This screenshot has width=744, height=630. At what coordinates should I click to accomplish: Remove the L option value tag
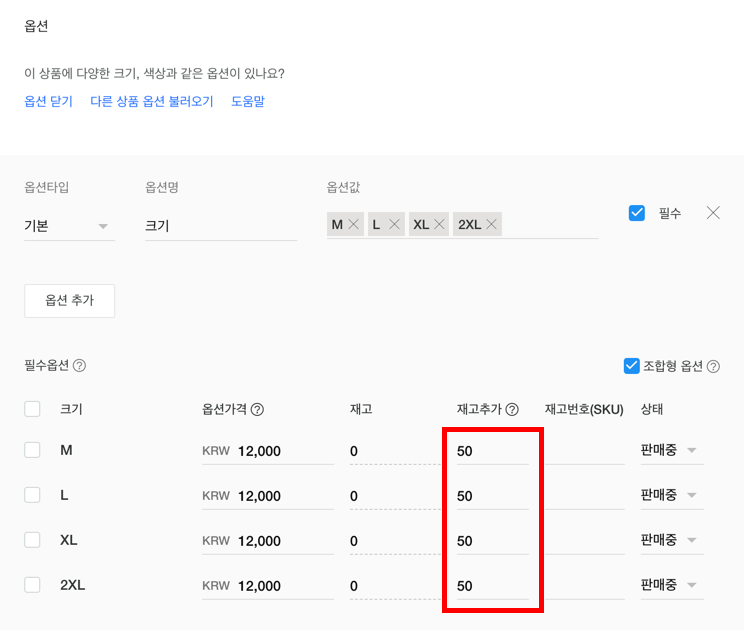pos(394,225)
